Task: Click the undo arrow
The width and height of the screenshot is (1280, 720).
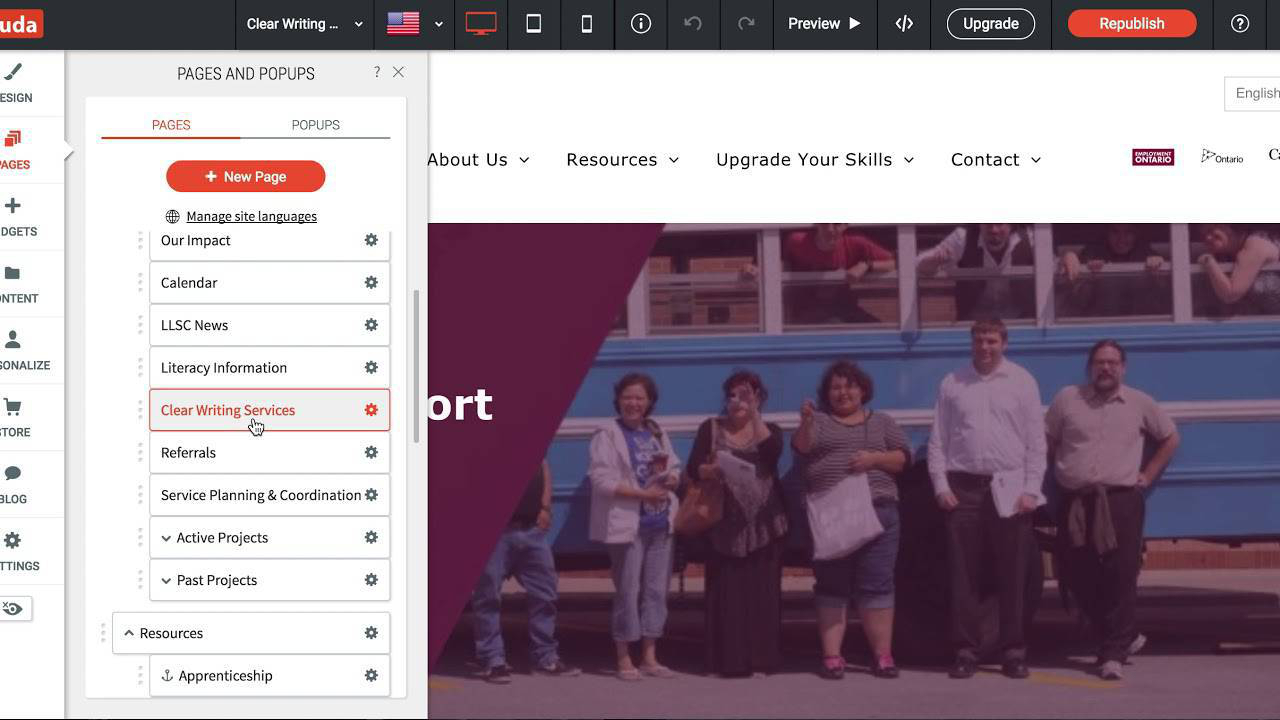Action: click(x=693, y=24)
